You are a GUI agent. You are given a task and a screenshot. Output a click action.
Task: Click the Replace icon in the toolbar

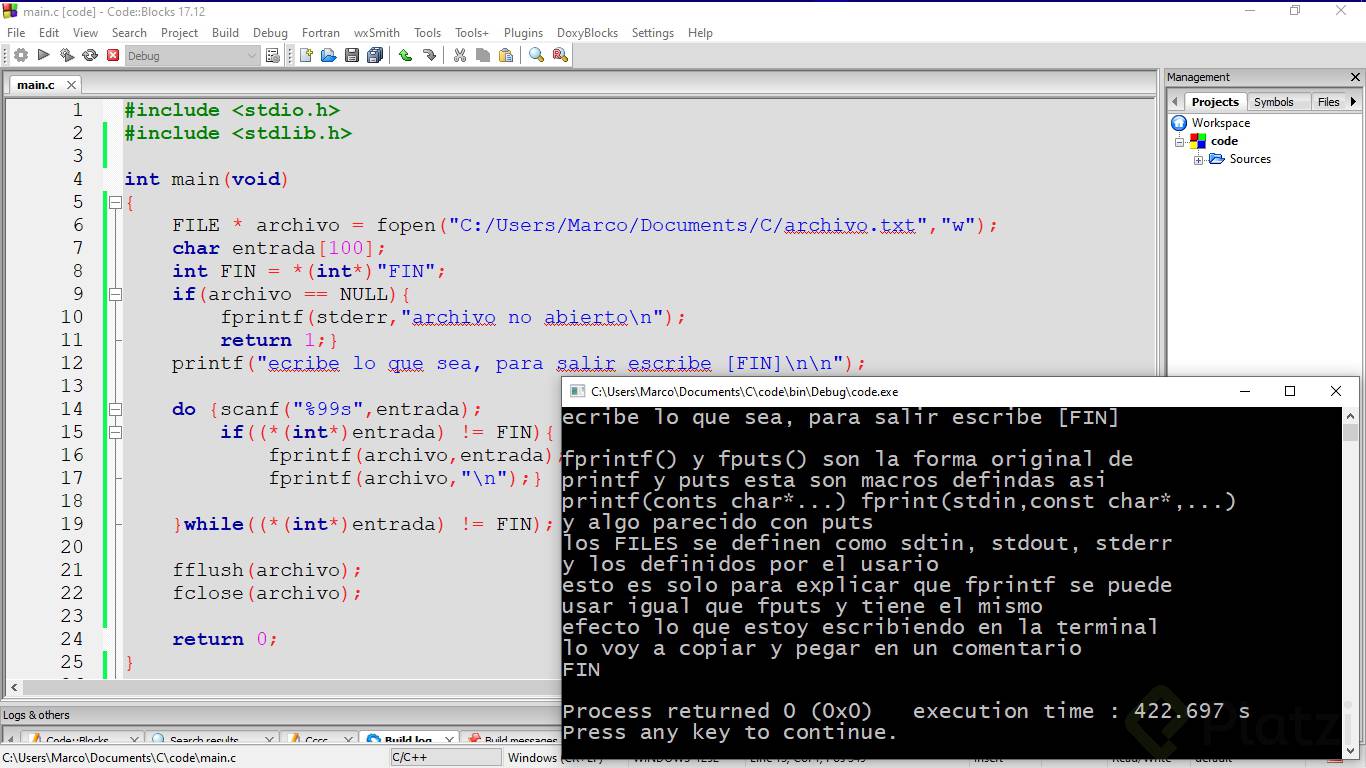click(562, 56)
